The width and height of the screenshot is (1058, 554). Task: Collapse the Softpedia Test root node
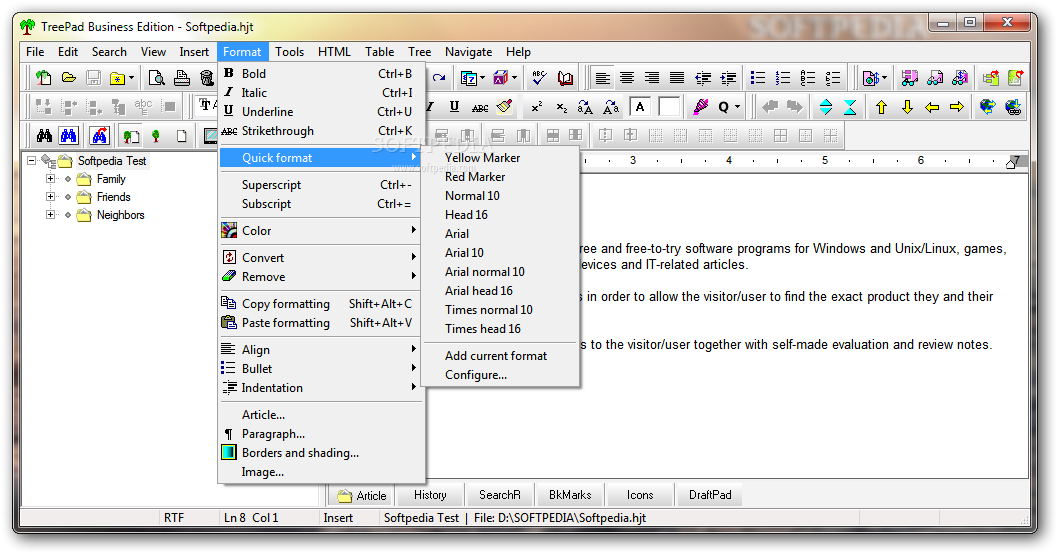32,161
